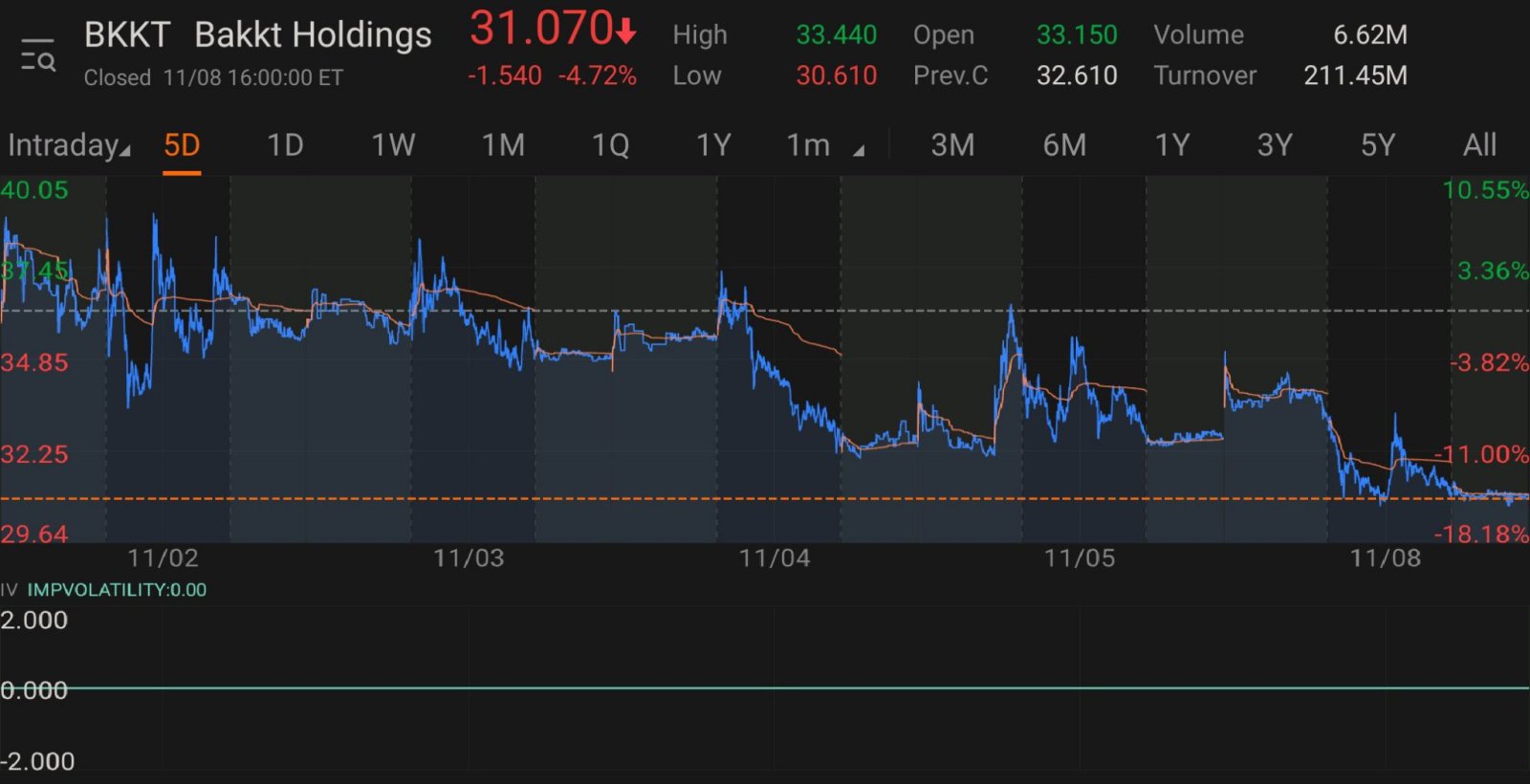Switch to the 1W chart tab
Screen dimensions: 1530x784
(393, 145)
